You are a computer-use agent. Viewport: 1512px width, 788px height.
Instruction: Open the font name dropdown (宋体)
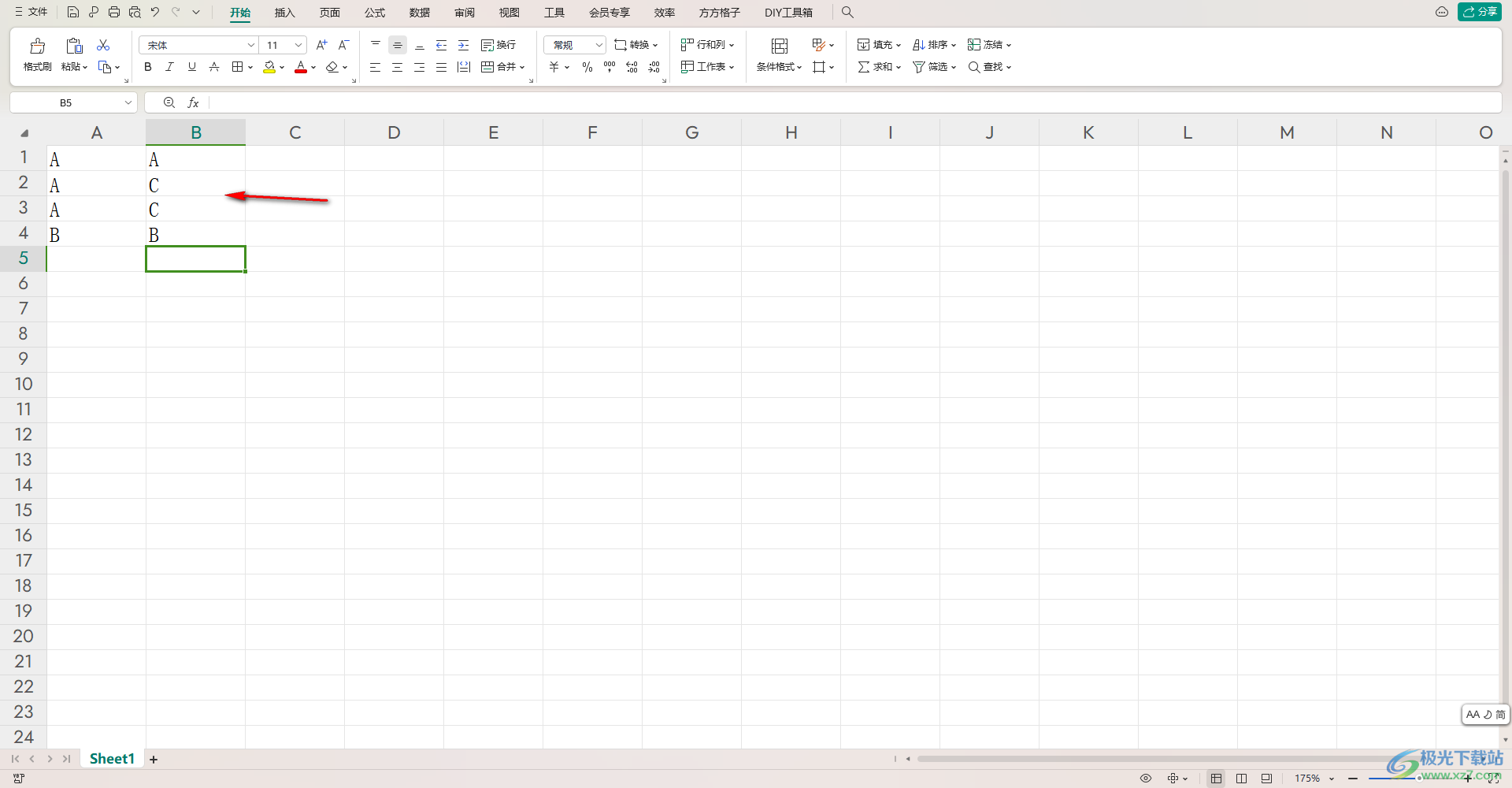click(250, 45)
